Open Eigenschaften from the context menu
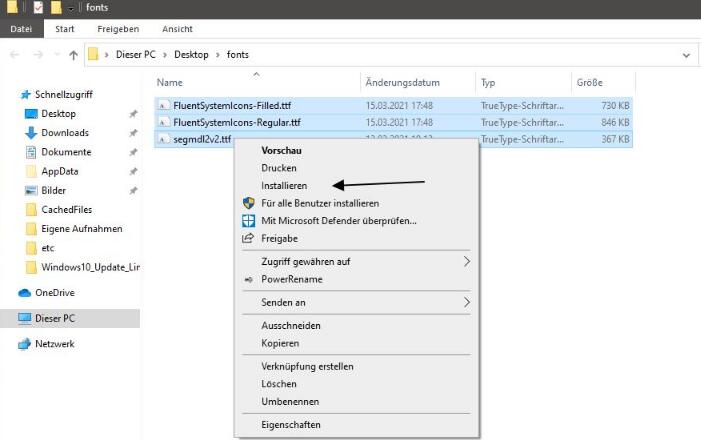The width and height of the screenshot is (701, 440). click(x=291, y=425)
